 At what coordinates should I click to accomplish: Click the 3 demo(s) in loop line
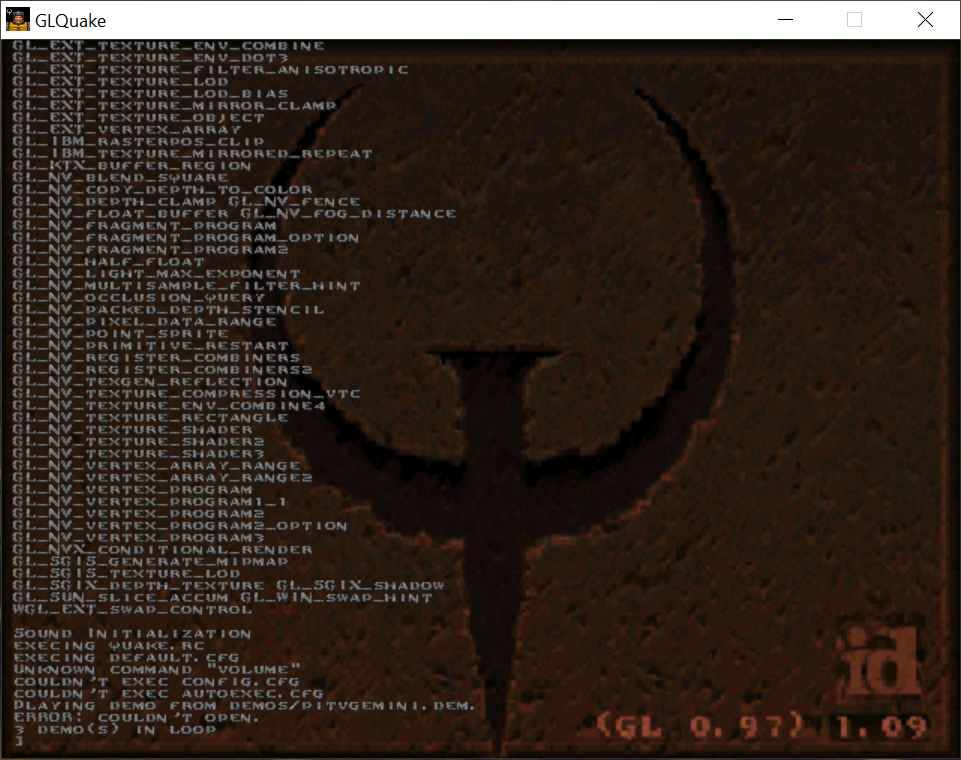[115, 730]
